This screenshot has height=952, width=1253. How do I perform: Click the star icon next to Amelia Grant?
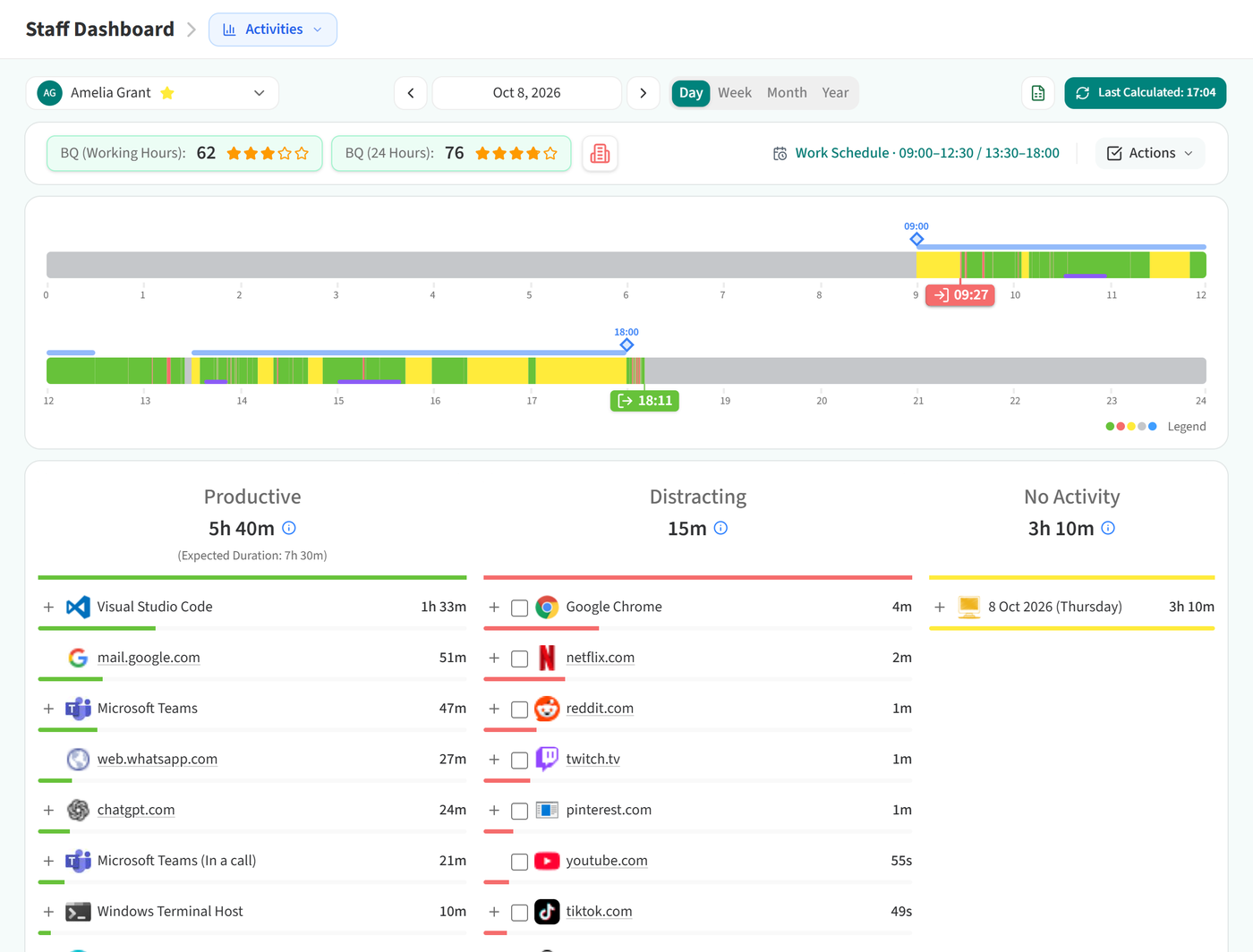click(167, 93)
